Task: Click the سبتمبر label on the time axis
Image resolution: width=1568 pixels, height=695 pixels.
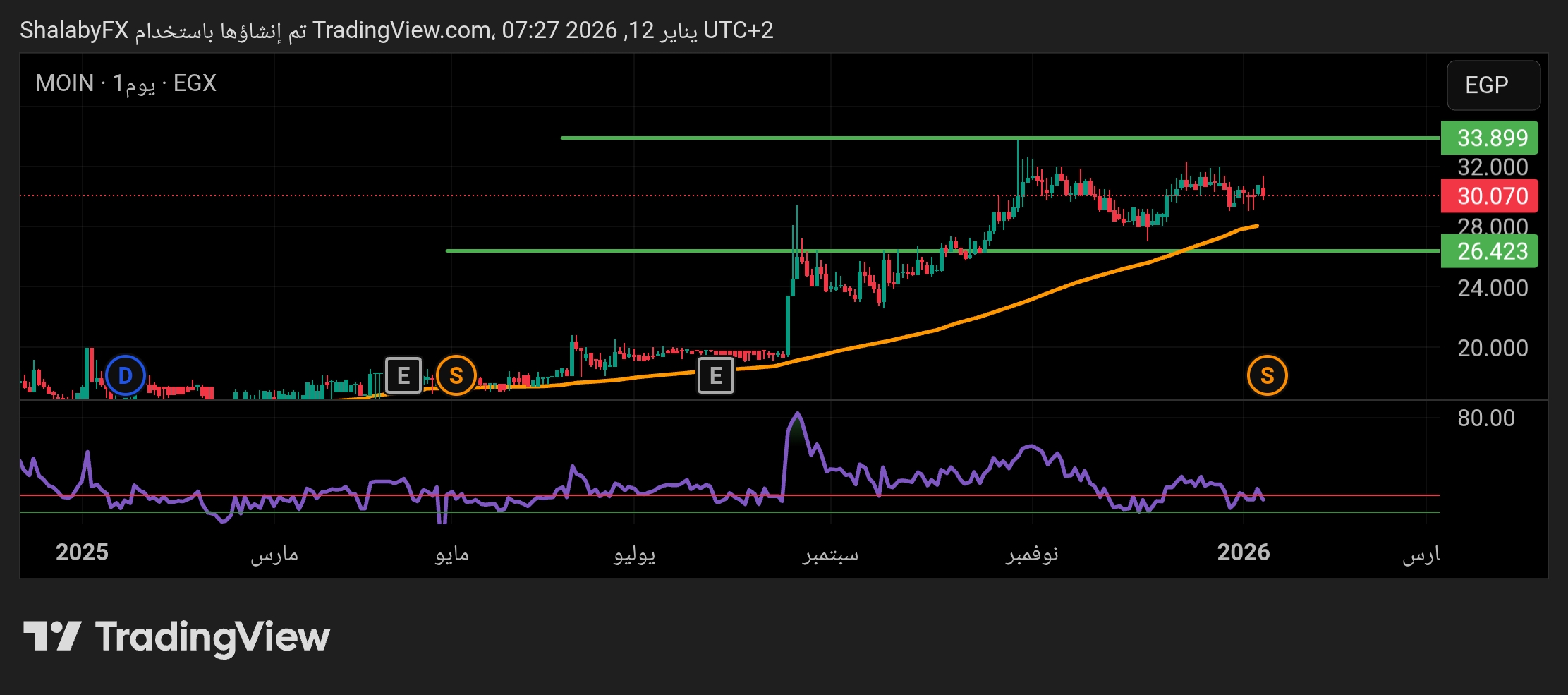Action: 830,554
